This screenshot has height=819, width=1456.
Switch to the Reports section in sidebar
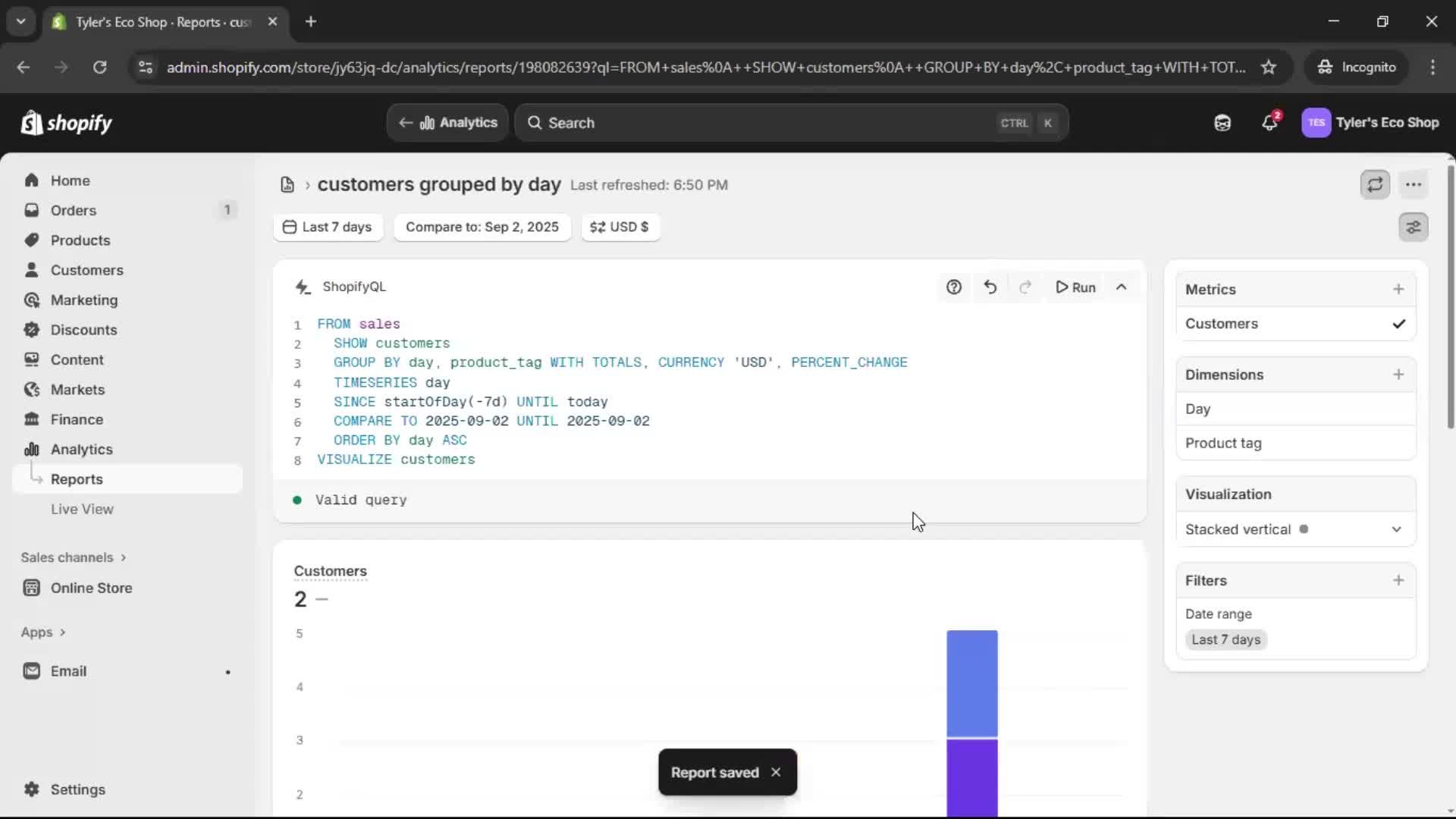pyautogui.click(x=77, y=479)
